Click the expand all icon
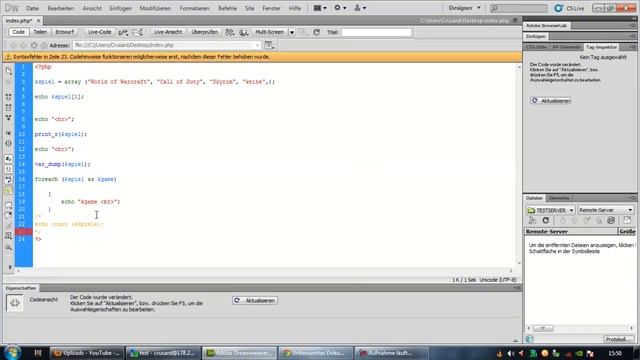This screenshot has width=640, height=360. tap(9, 118)
